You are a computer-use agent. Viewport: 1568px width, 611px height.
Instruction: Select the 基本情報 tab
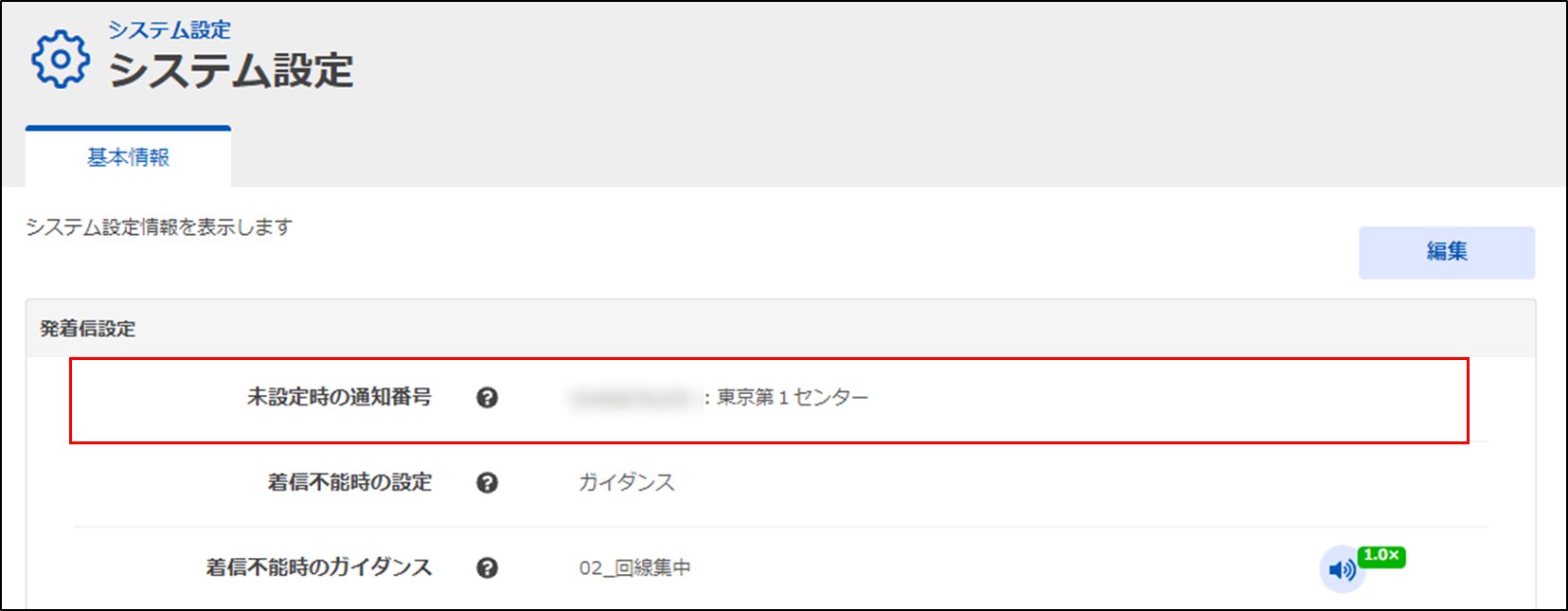pyautogui.click(x=128, y=157)
